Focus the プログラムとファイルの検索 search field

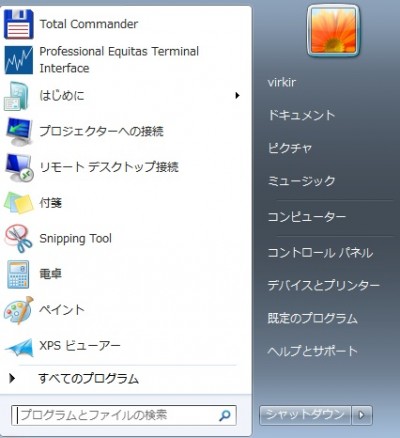coord(124,415)
